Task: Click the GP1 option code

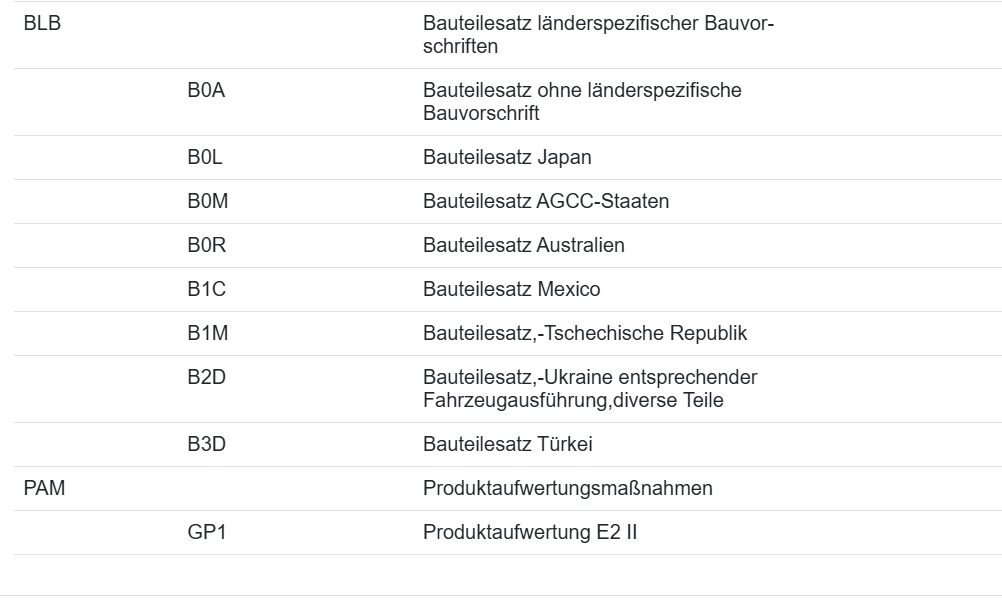Action: (x=207, y=533)
